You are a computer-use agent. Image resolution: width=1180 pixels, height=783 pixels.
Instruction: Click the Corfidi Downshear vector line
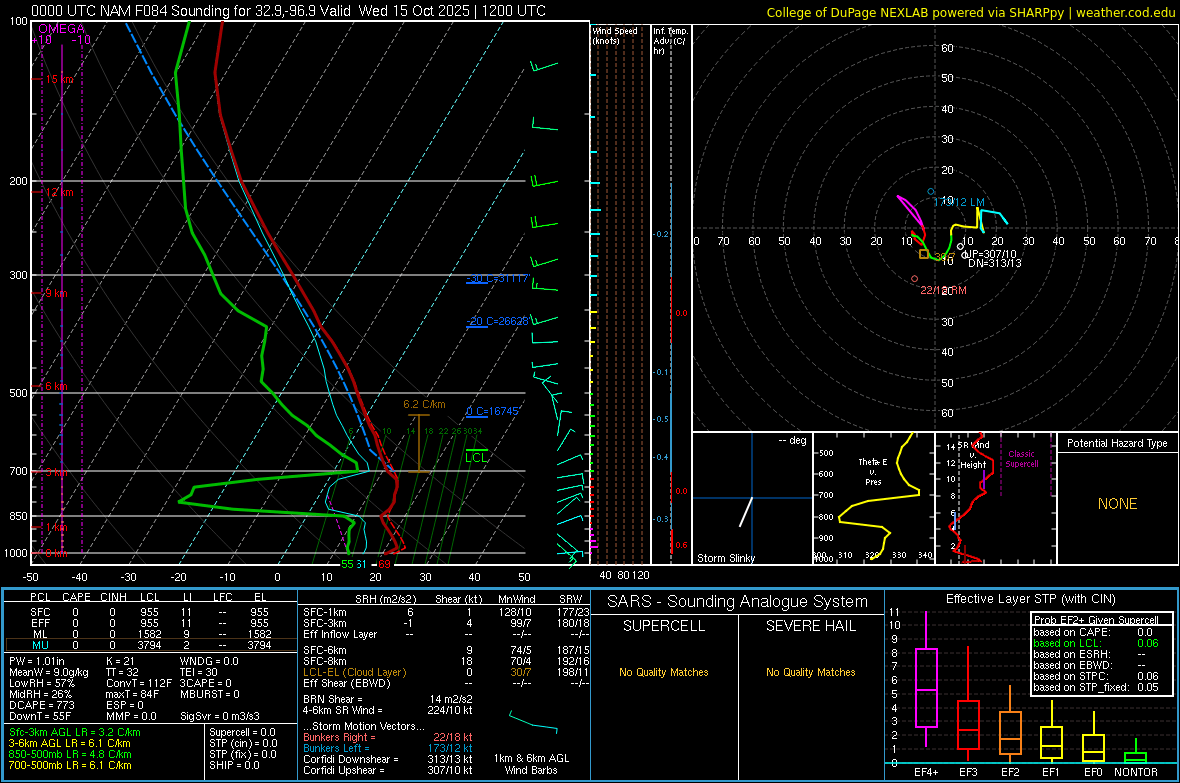click(x=388, y=759)
